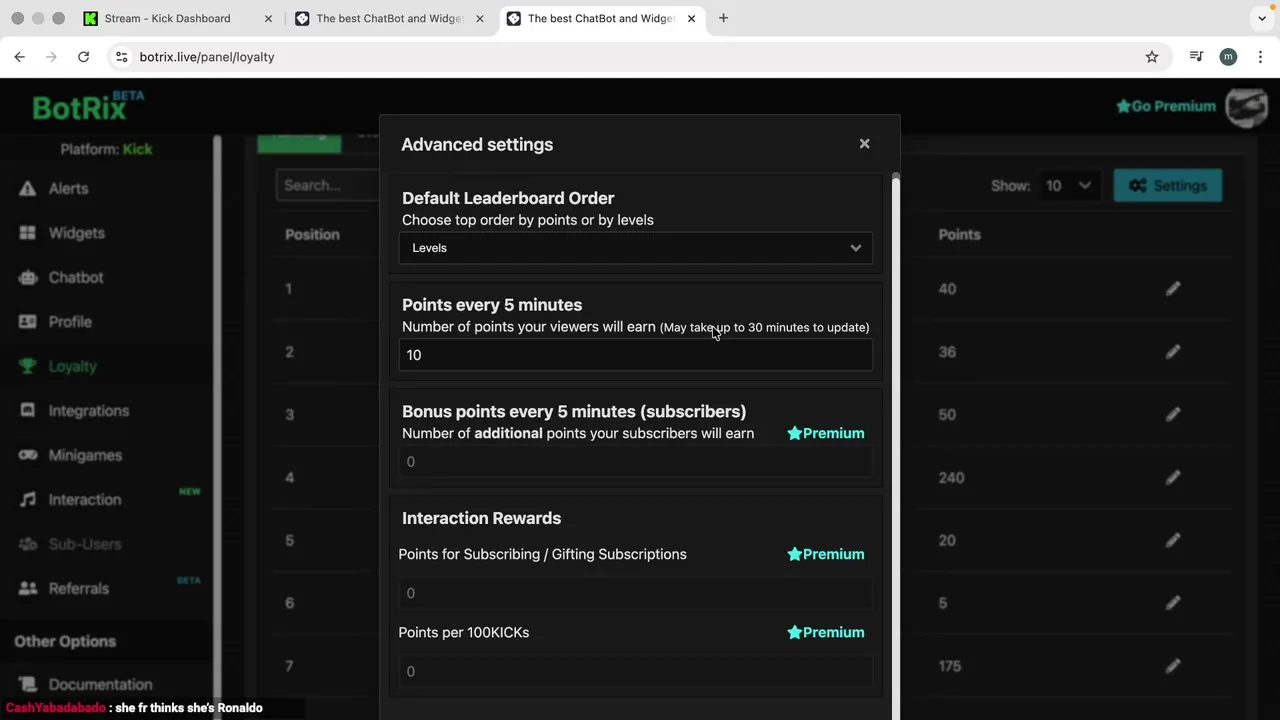Expand the Show 10 rows dropdown
This screenshot has height=720, width=1280.
coord(1067,185)
